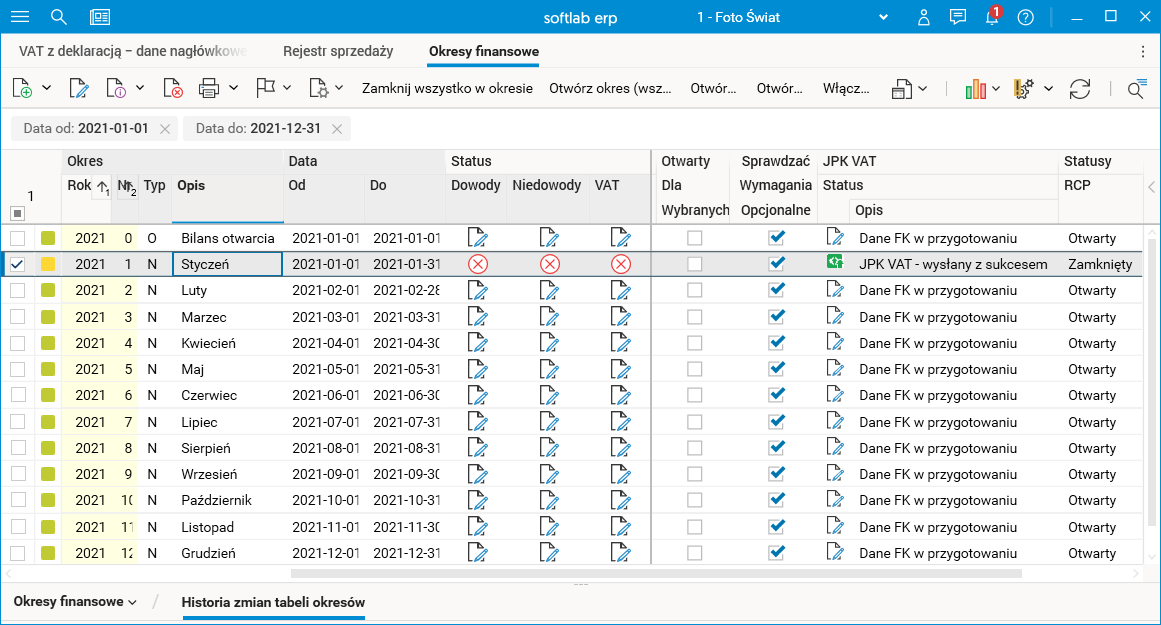Click the edit record pencil icon in toolbar

point(78,89)
